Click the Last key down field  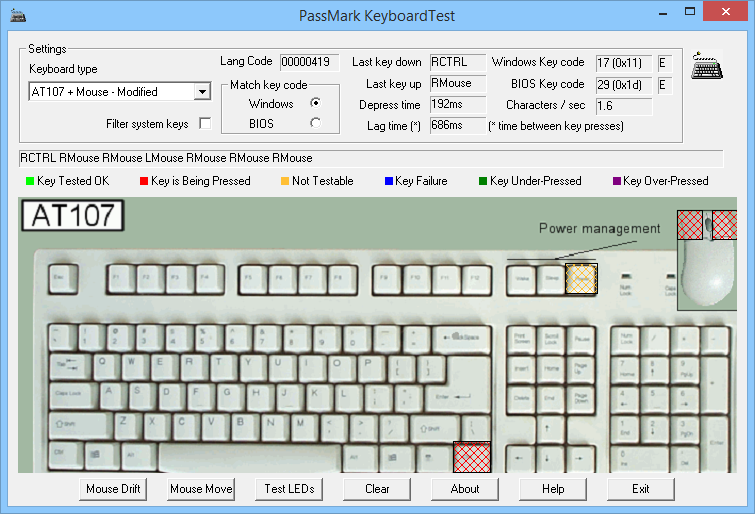(457, 62)
